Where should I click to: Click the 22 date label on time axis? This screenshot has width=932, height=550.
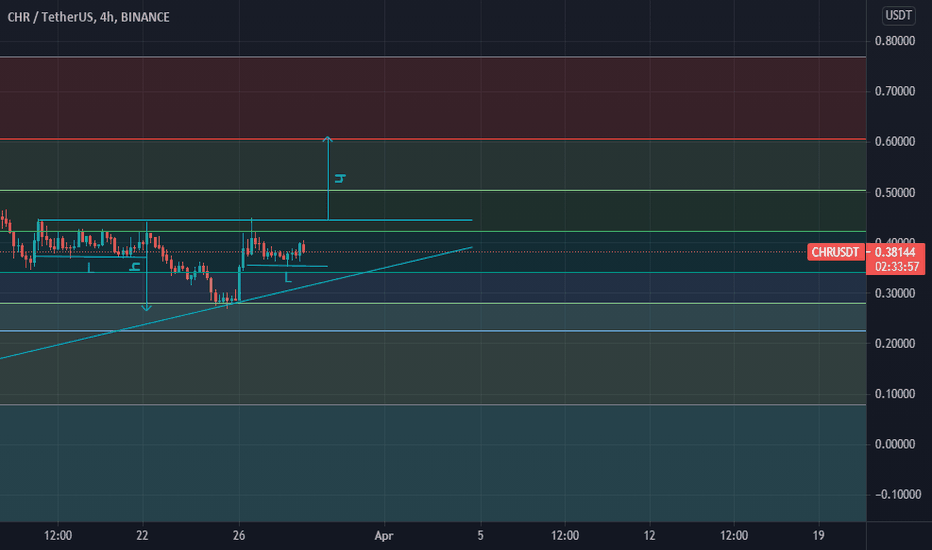coord(142,536)
